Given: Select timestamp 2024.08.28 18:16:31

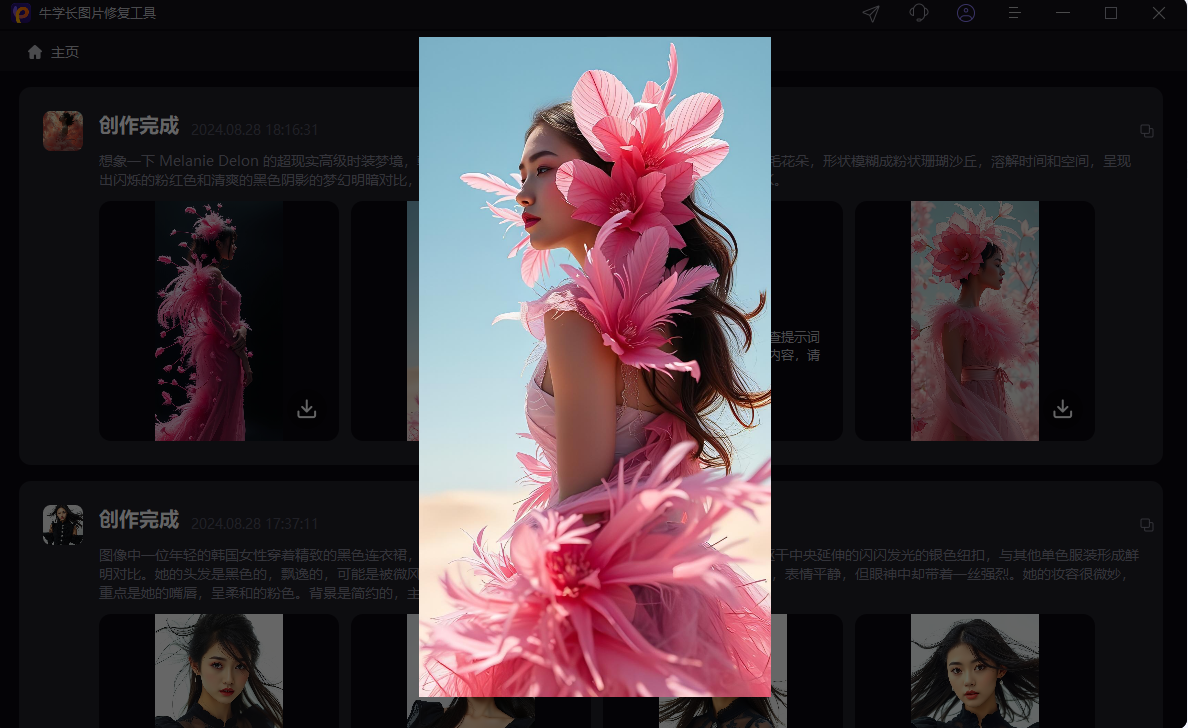Looking at the screenshot, I should coord(255,130).
